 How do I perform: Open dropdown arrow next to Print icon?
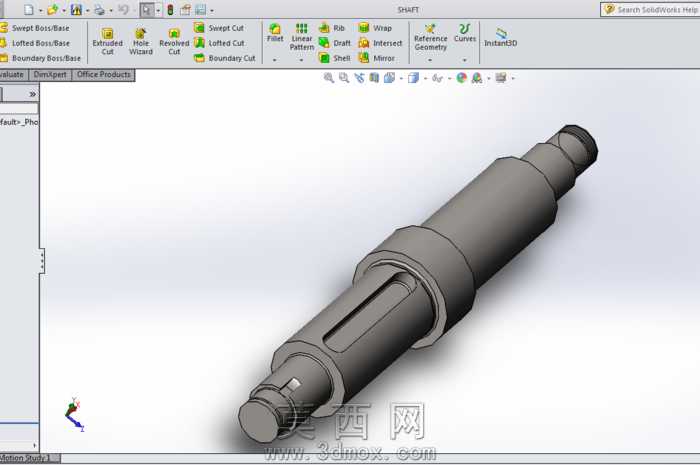[x=111, y=10]
